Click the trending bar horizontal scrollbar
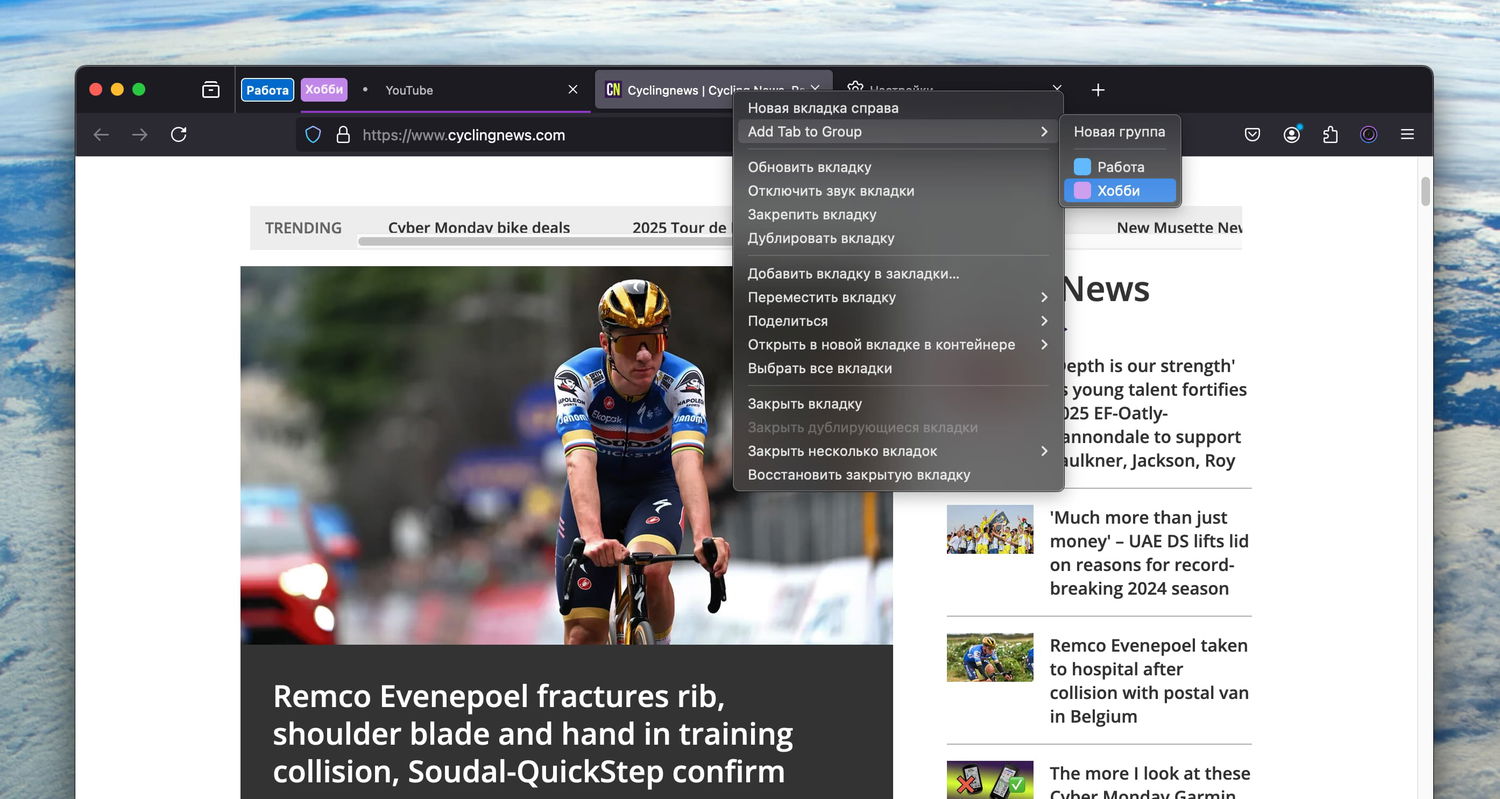Screen dimensions: 1500x799 tap(545, 241)
